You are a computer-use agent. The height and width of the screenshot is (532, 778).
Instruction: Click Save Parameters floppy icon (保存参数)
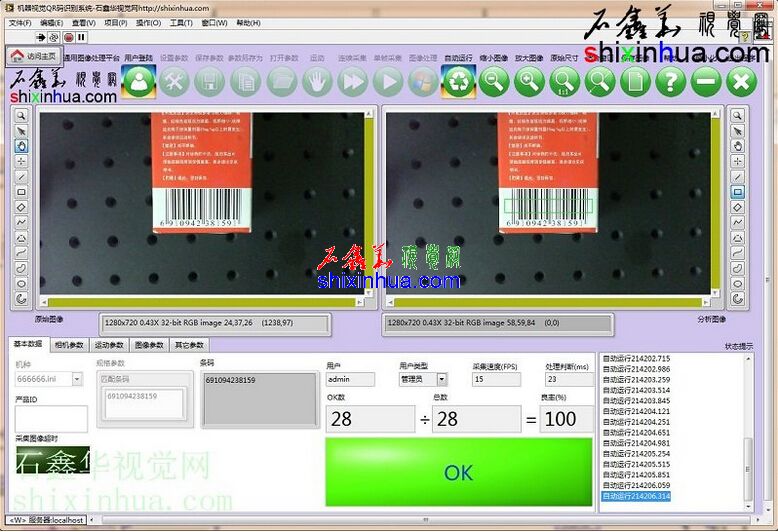pyautogui.click(x=210, y=81)
